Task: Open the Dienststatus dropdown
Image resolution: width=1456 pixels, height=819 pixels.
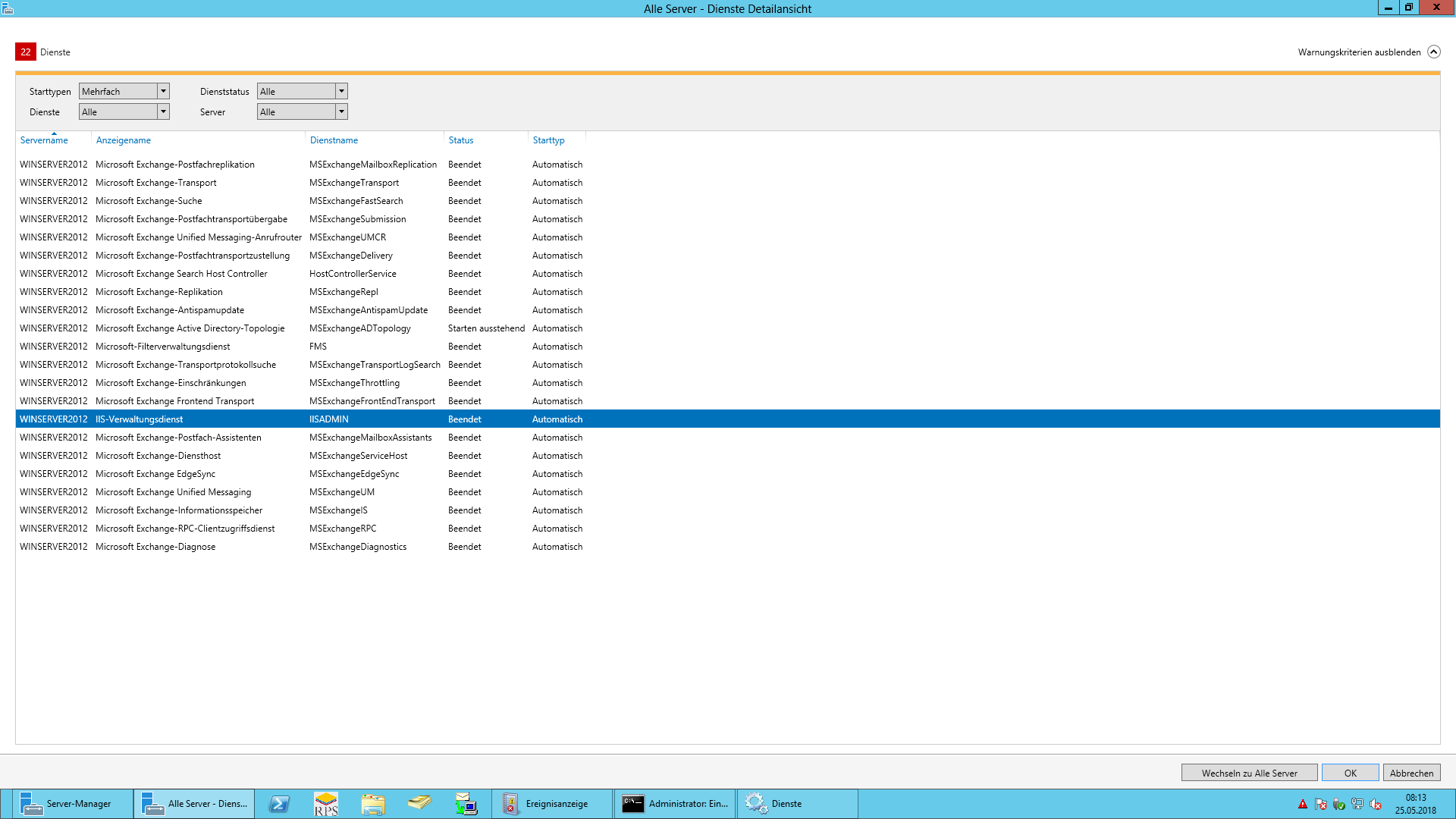Action: [x=303, y=91]
